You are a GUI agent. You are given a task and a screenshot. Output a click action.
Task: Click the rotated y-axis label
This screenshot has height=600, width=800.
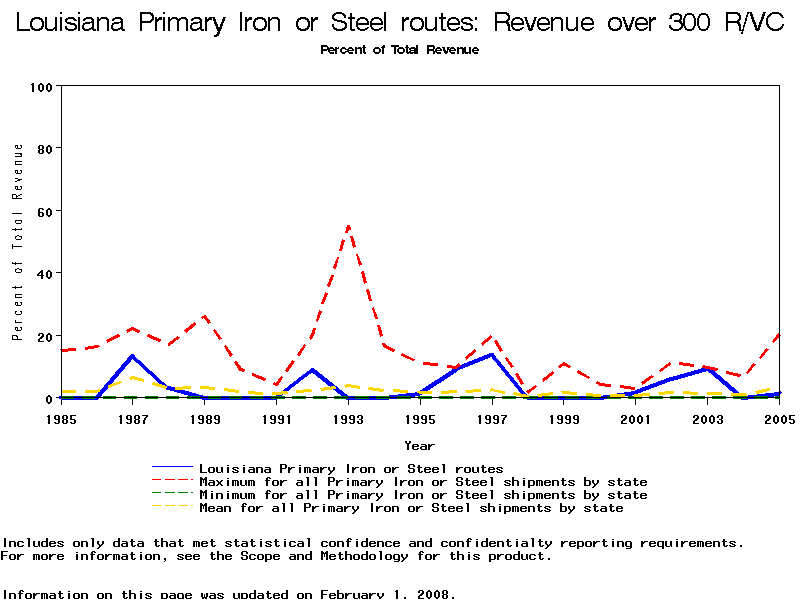(18, 241)
